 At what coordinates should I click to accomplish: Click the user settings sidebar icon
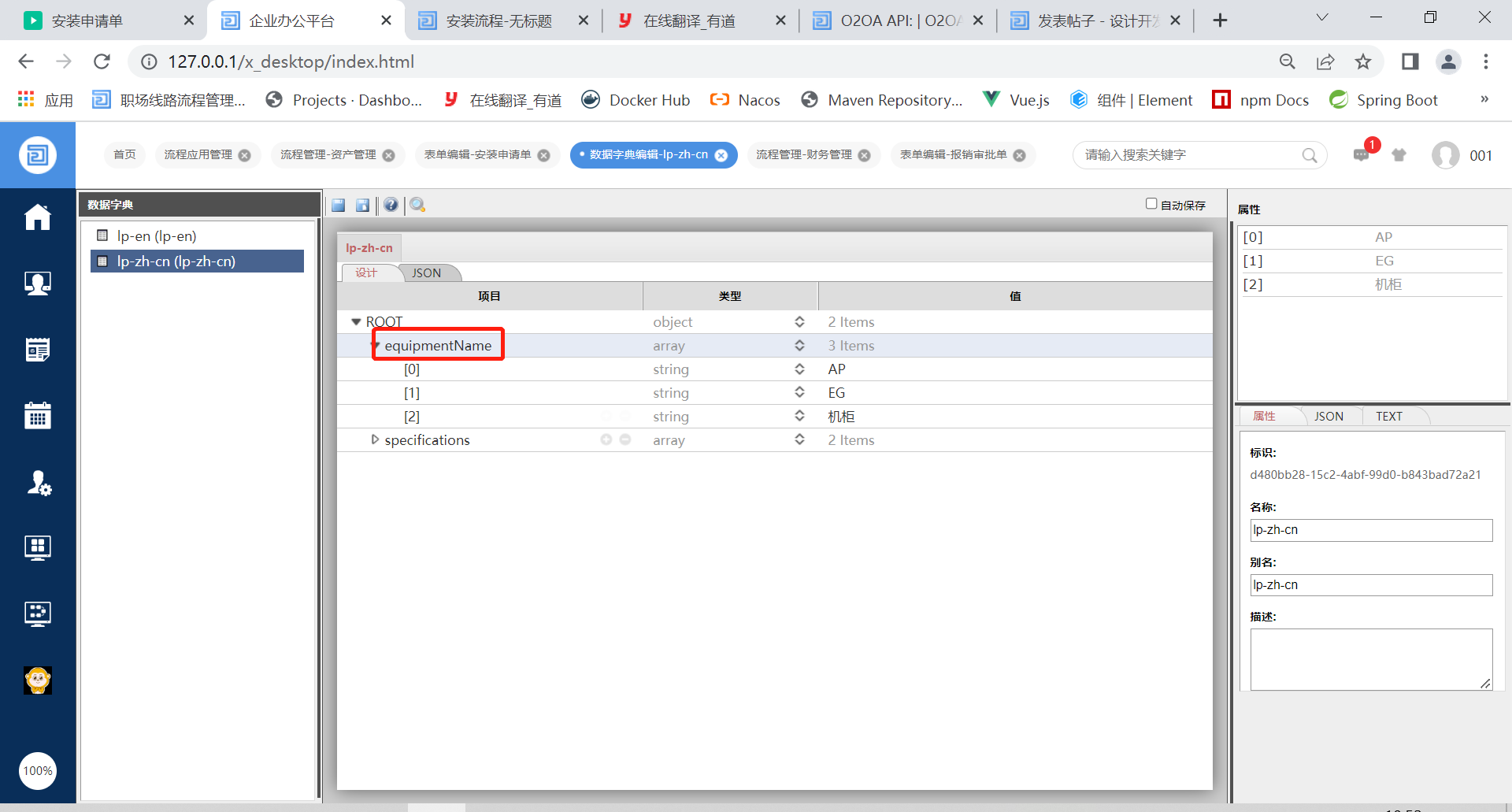pyautogui.click(x=37, y=481)
